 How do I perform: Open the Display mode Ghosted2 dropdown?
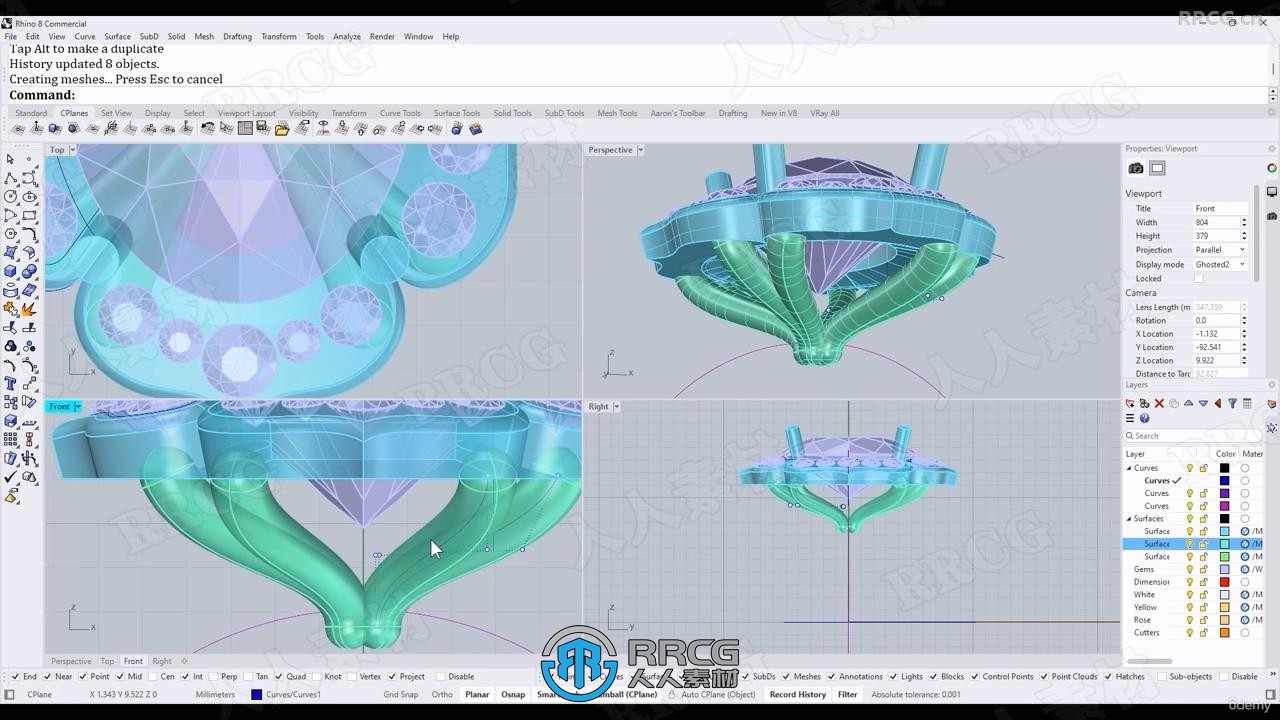(x=1220, y=264)
